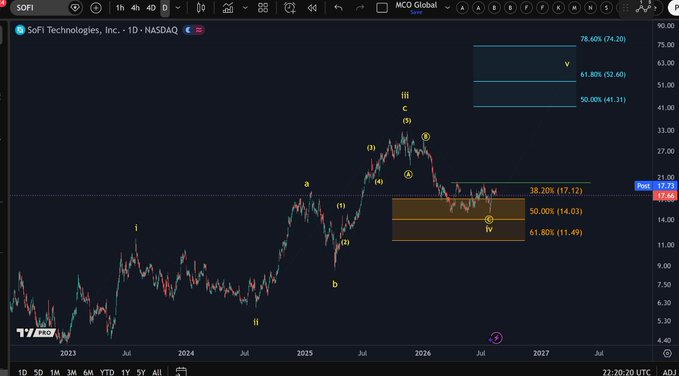Open indicator templates grid
The image size is (679, 376).
point(263,8)
